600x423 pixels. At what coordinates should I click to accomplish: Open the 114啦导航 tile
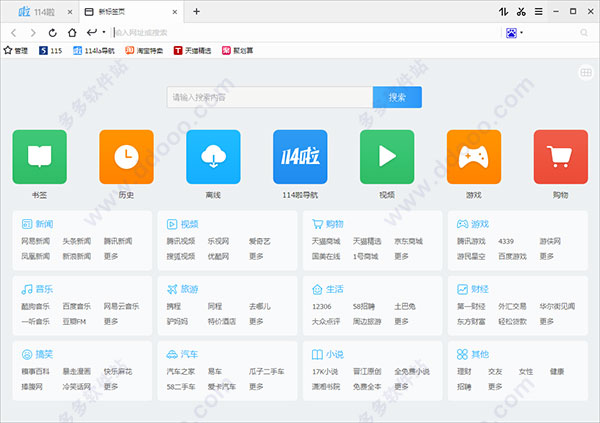(x=300, y=157)
